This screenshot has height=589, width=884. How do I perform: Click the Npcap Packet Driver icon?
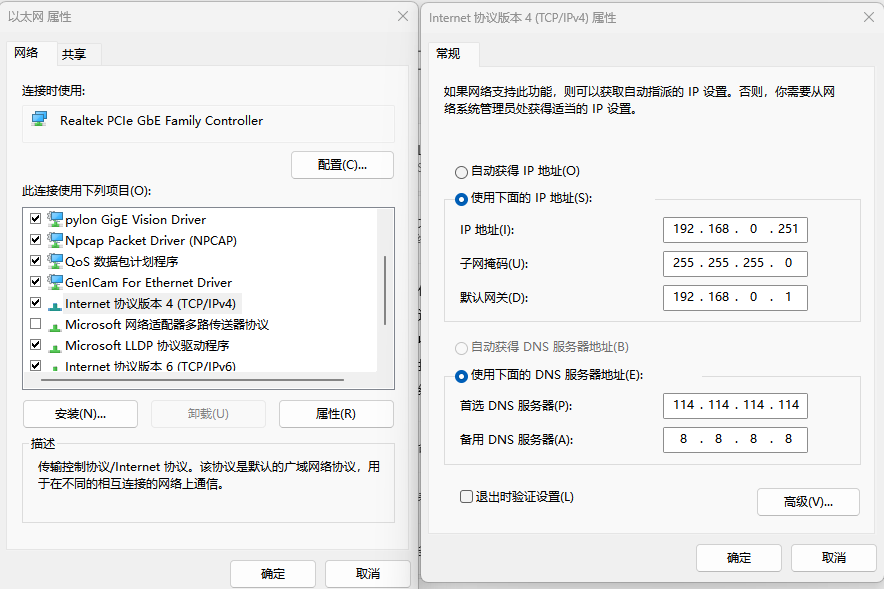pos(55,240)
